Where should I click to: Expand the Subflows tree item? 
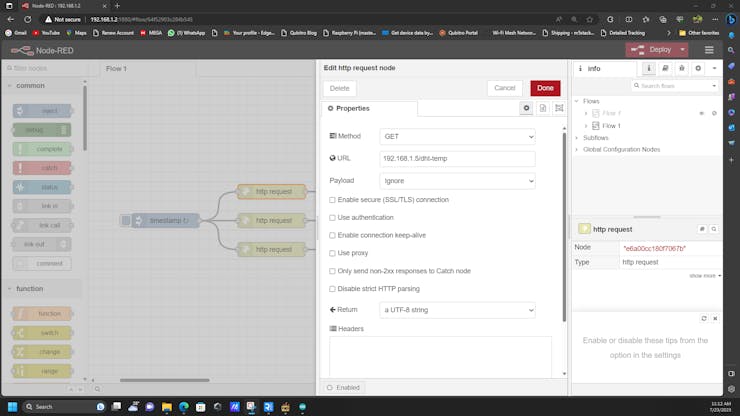click(x=577, y=138)
